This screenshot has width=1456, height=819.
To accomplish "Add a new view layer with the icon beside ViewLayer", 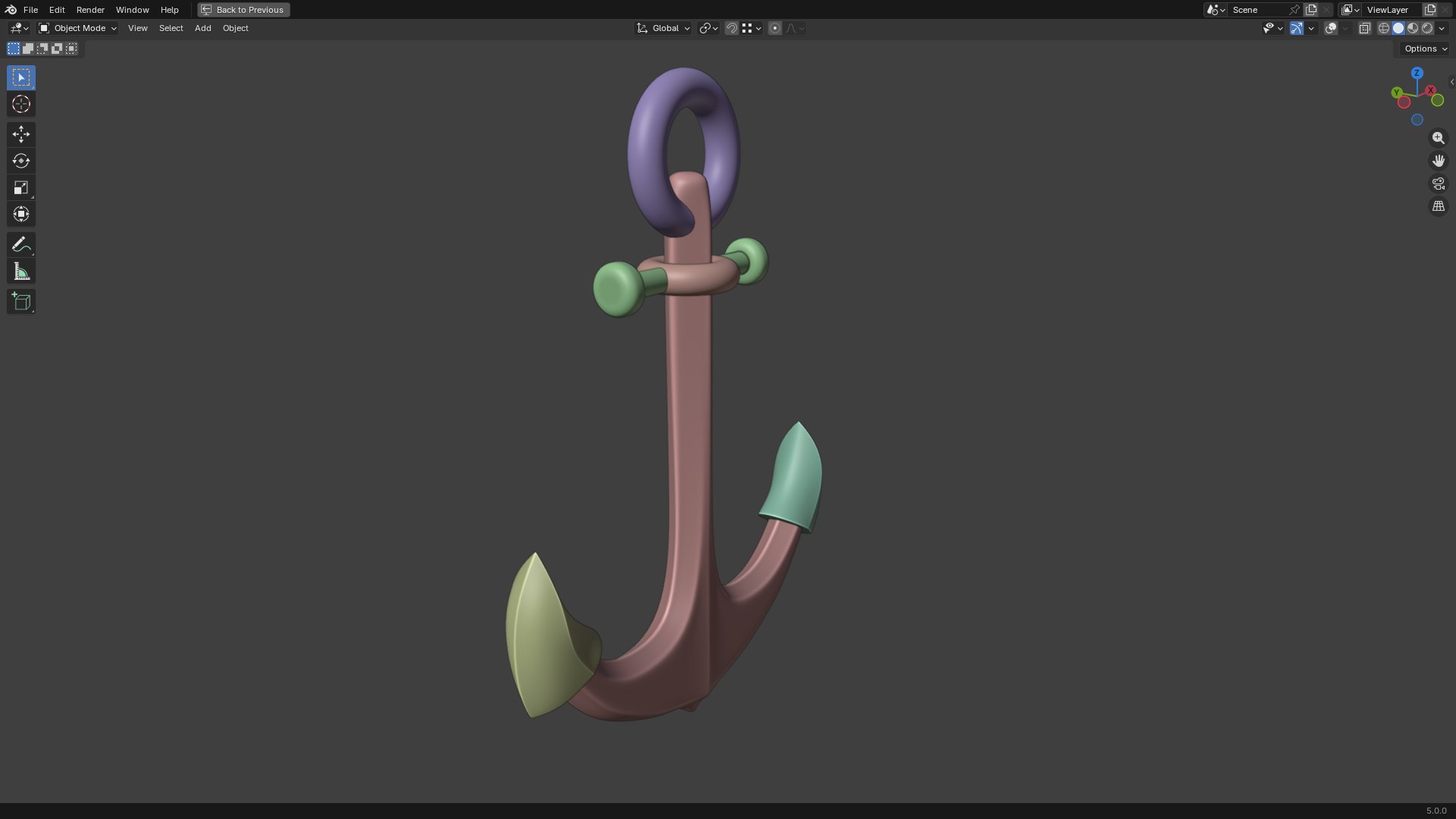I will click(1430, 10).
